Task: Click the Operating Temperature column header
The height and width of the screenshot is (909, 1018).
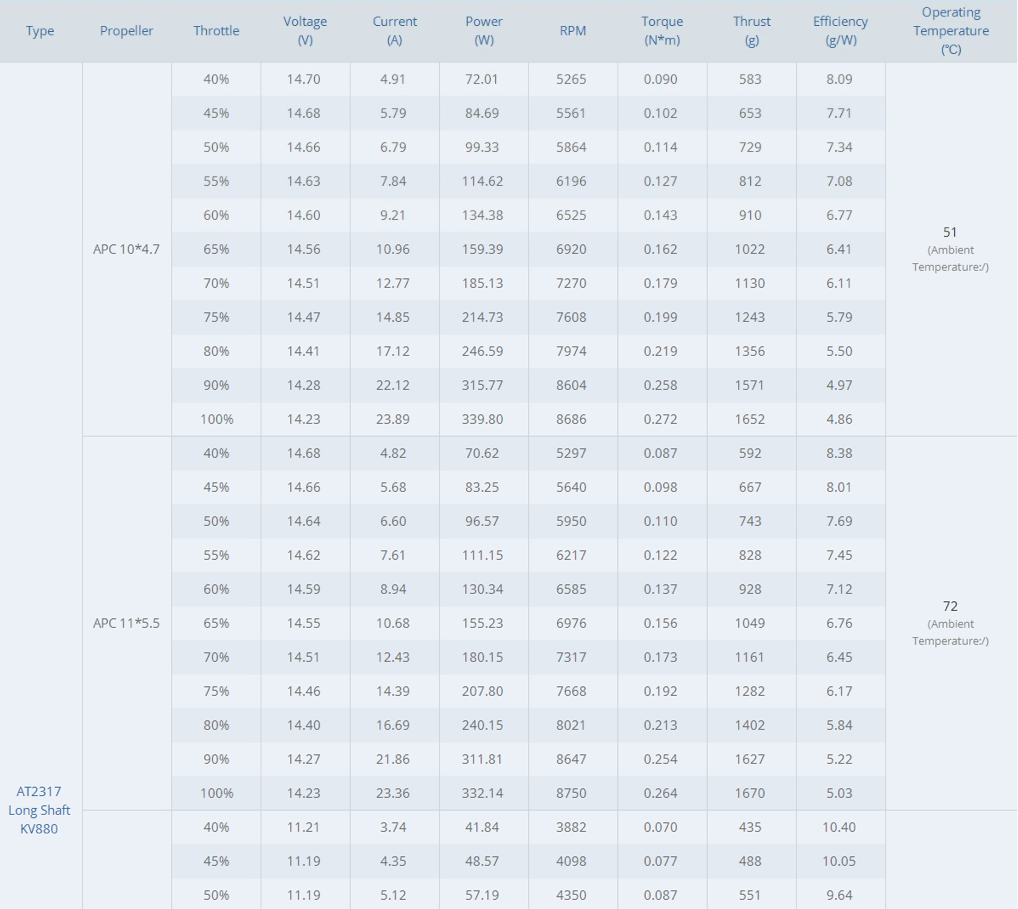Action: point(951,31)
